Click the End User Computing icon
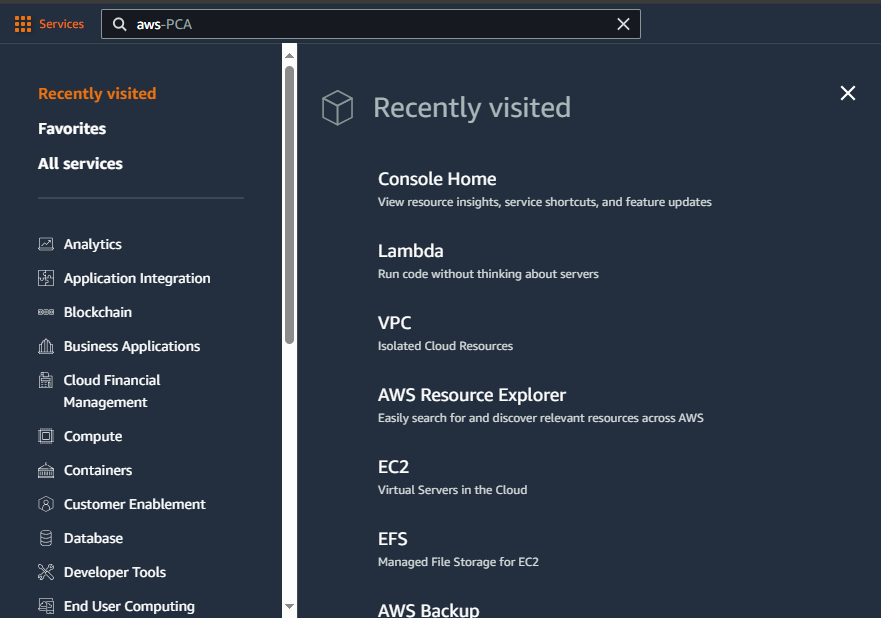The height and width of the screenshot is (618, 881). tap(46, 606)
